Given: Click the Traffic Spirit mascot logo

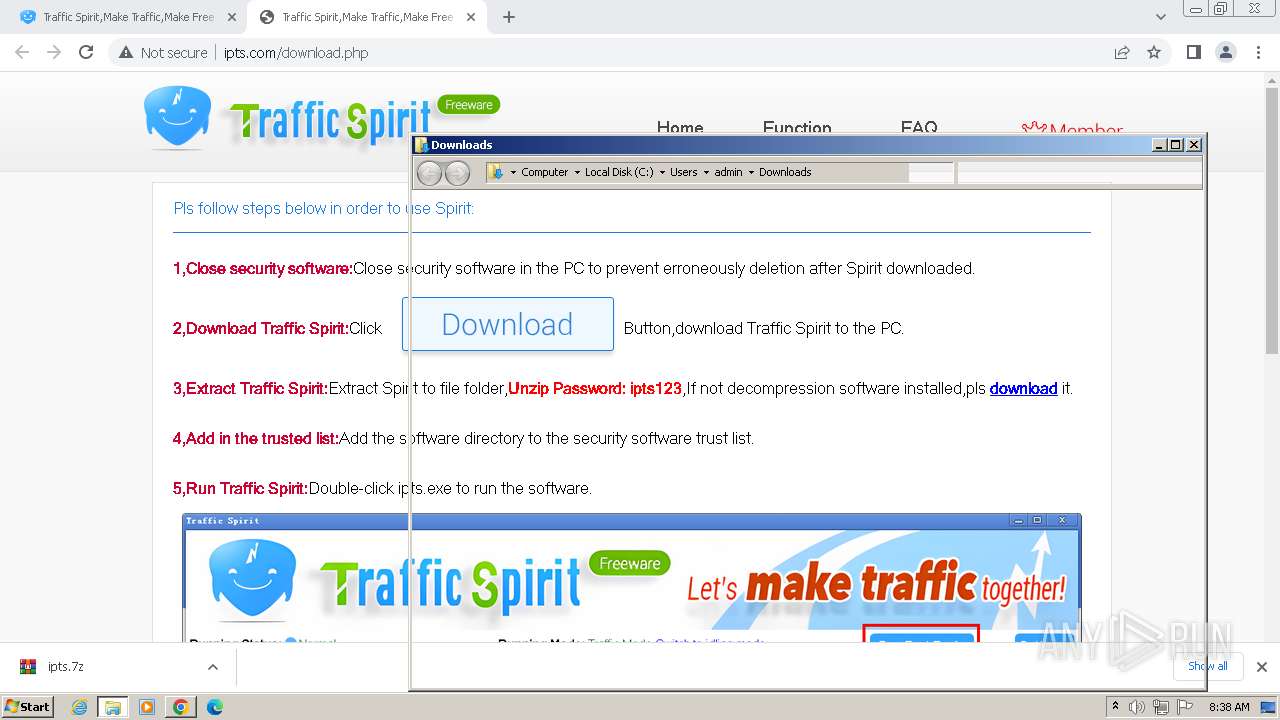Looking at the screenshot, I should click(177, 117).
